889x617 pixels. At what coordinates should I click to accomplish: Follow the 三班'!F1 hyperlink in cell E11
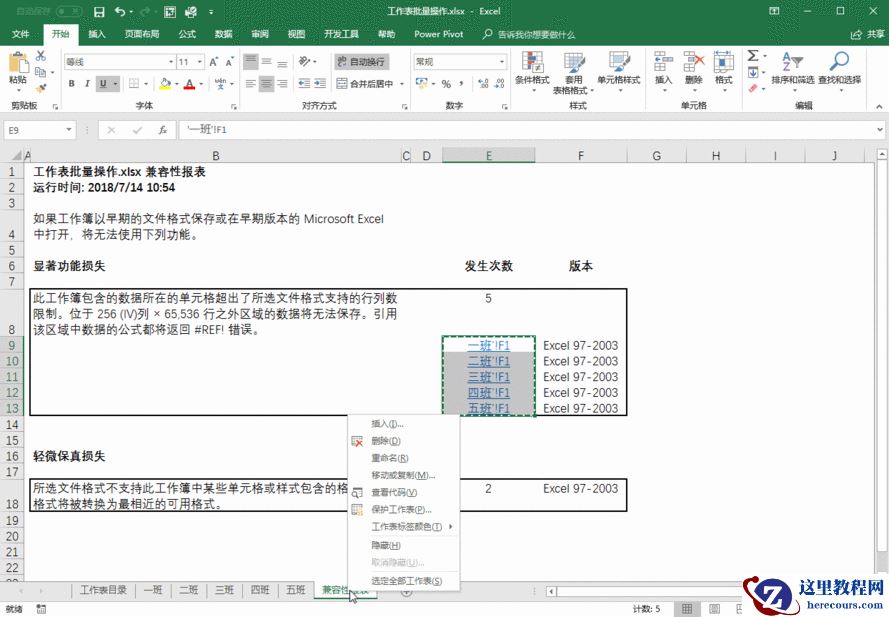coord(489,377)
